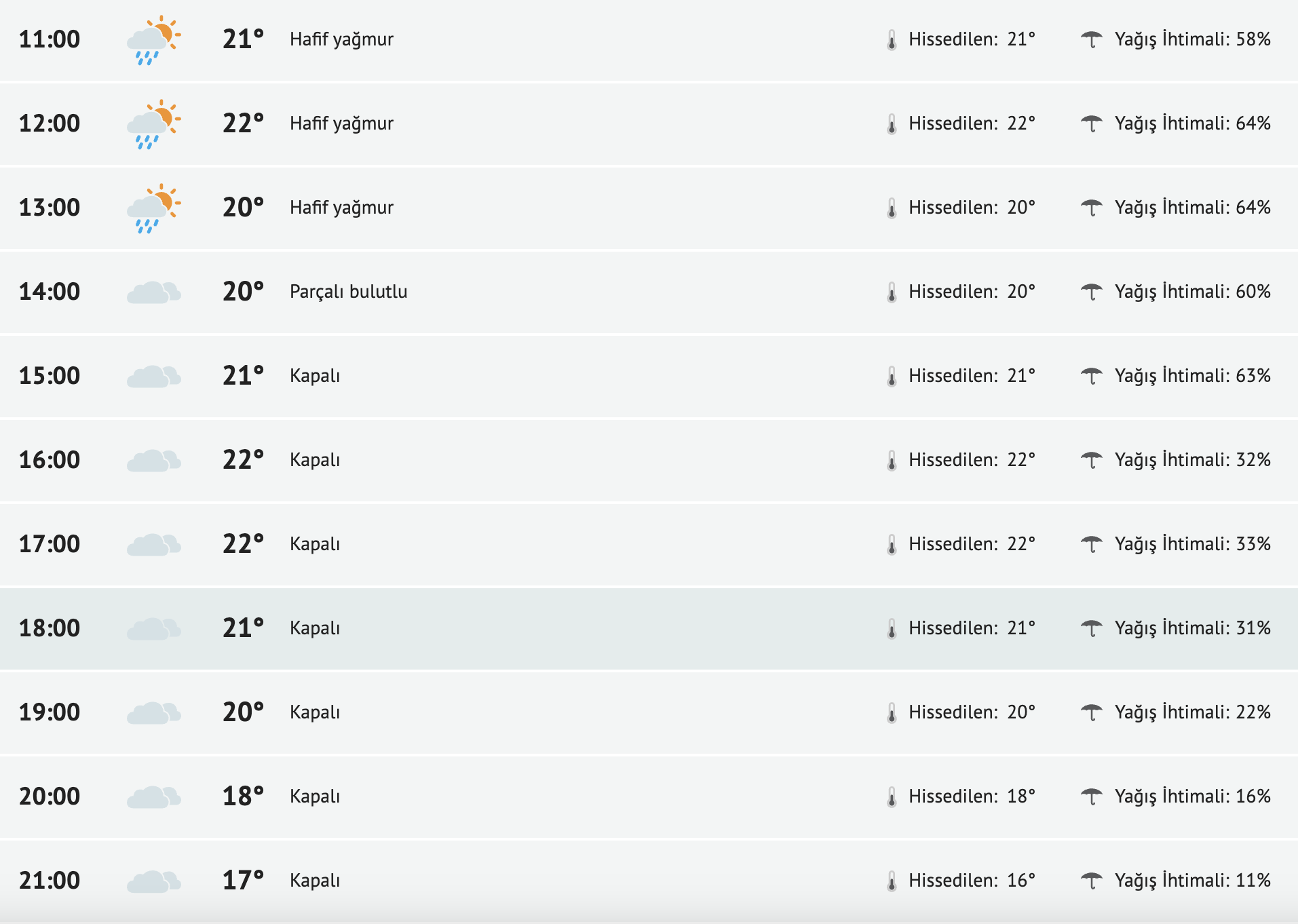
Task: Click the 18° temperature at 20:00
Action: click(x=243, y=796)
